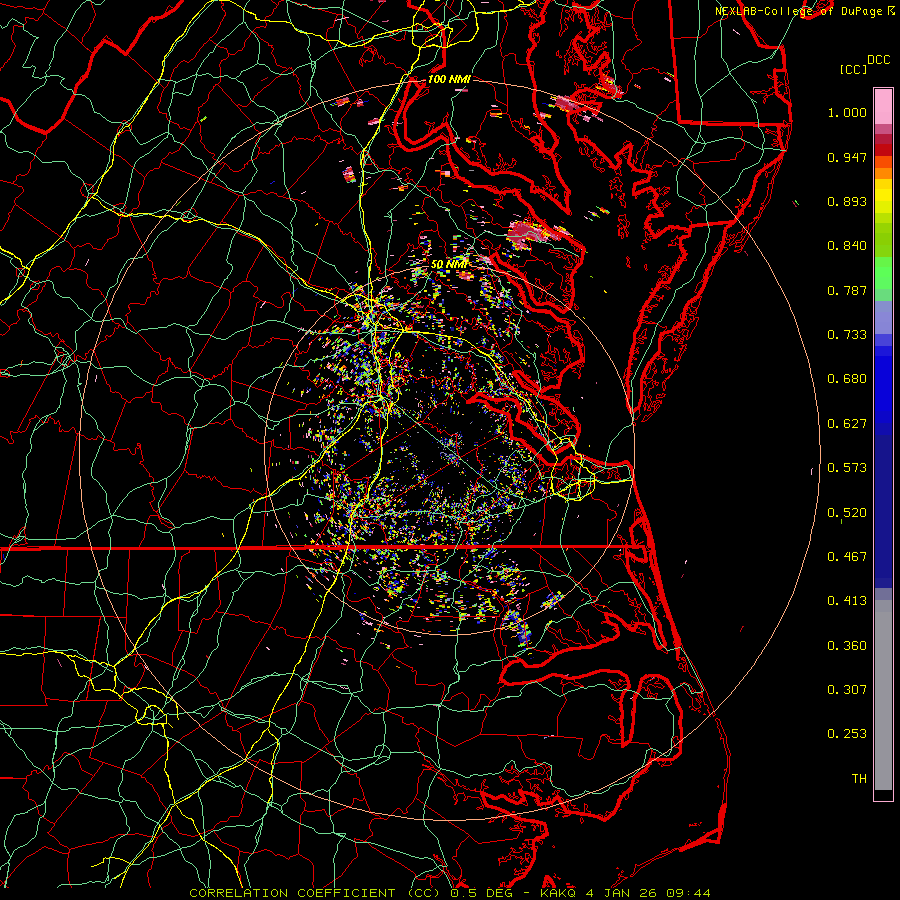Click the DCC product label above color bar
The width and height of the screenshot is (900, 900).
(878, 60)
